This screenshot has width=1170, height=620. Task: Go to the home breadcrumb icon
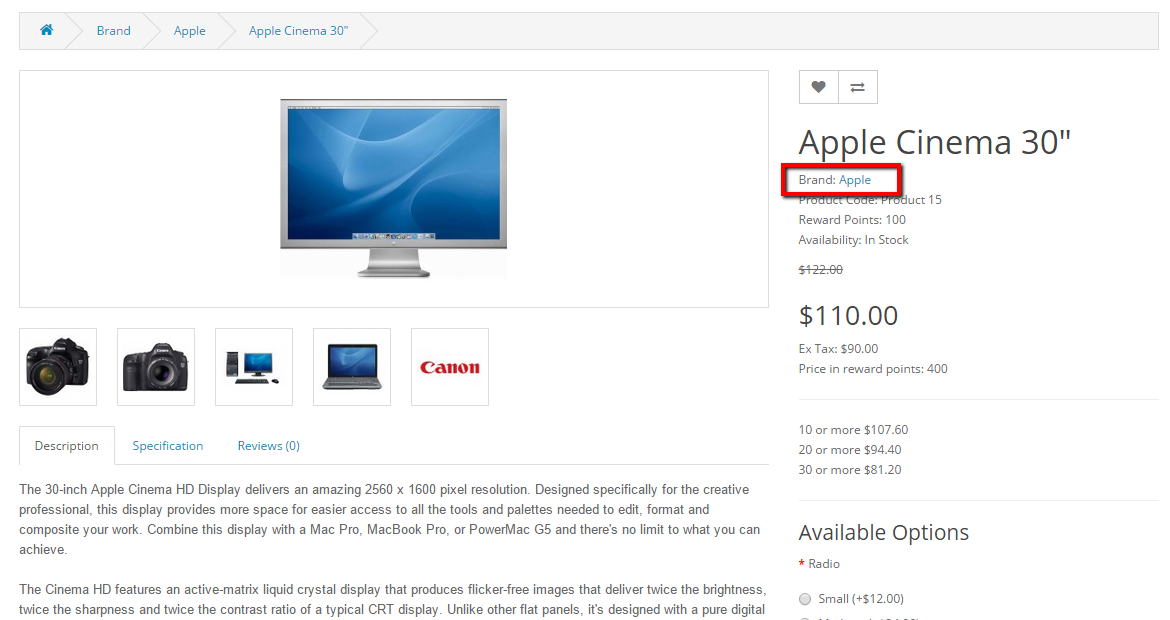coord(46,30)
